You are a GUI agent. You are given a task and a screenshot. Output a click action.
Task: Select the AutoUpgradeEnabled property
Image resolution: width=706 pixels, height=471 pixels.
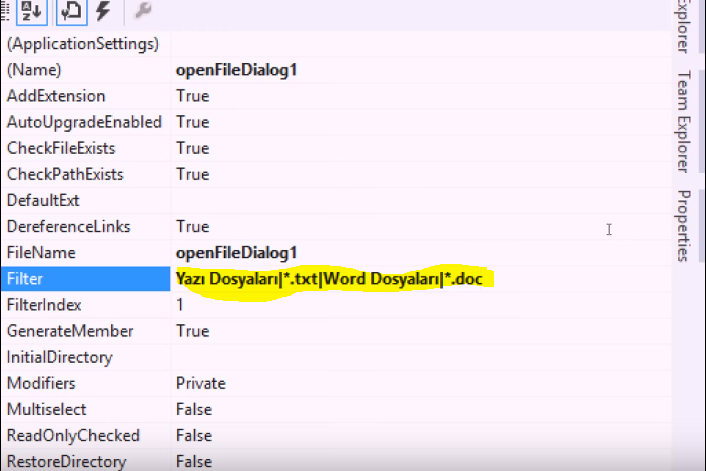[x=86, y=122]
